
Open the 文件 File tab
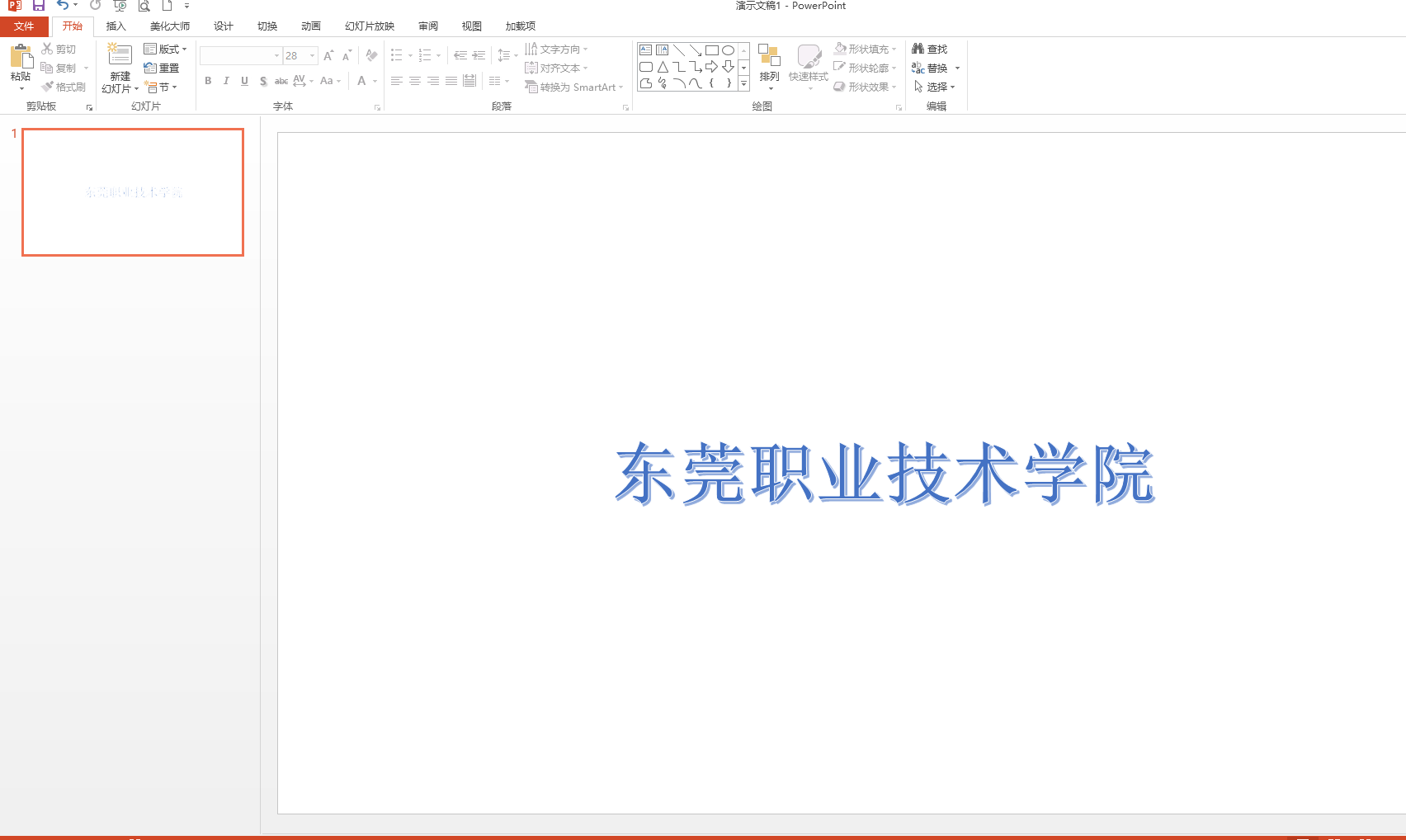[24, 26]
